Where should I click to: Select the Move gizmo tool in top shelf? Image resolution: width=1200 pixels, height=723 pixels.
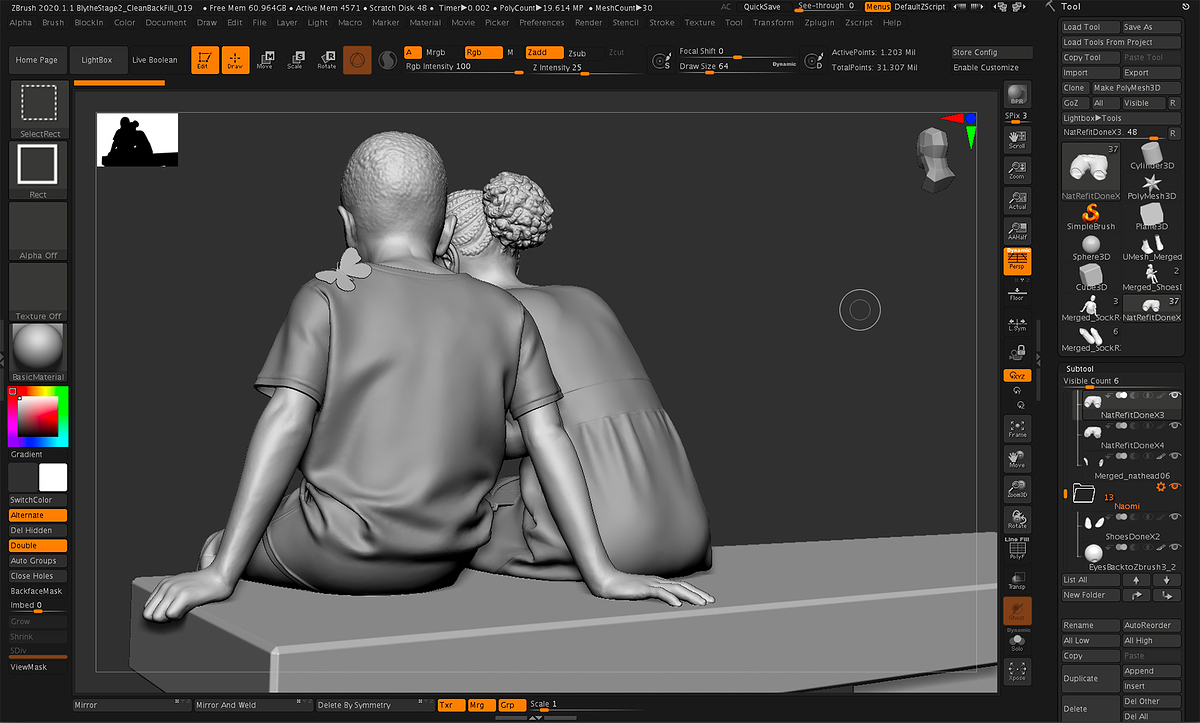click(265, 60)
